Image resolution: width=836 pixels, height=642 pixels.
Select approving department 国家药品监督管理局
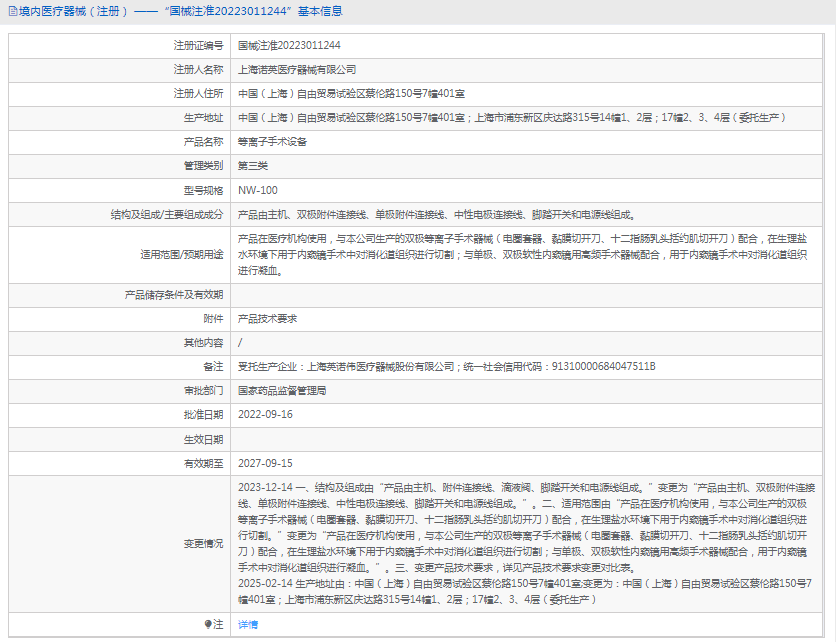[x=282, y=390]
